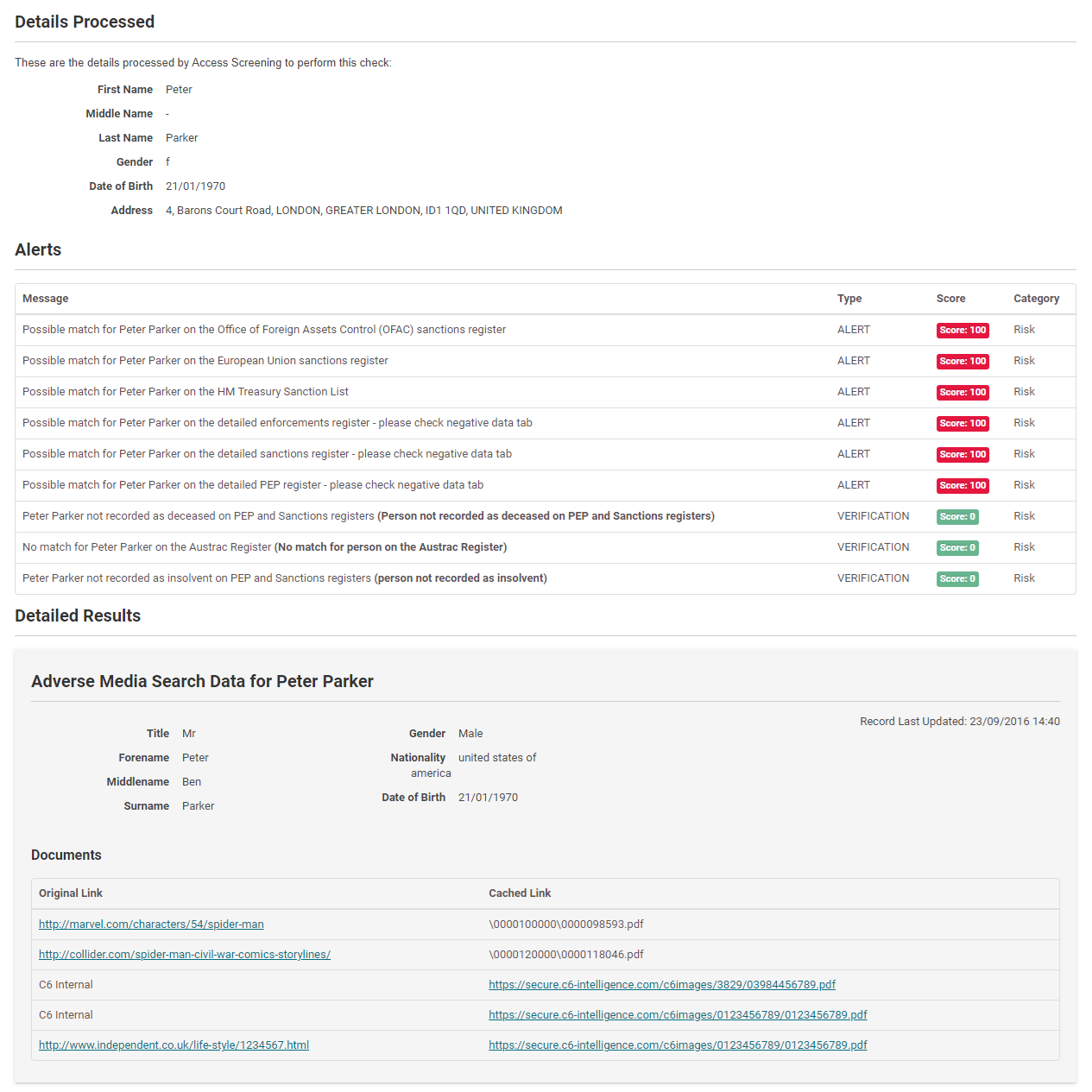Select the not recorded as insolvent verification message
Image resolution: width=1092 pixels, height=1092 pixels.
(x=284, y=578)
